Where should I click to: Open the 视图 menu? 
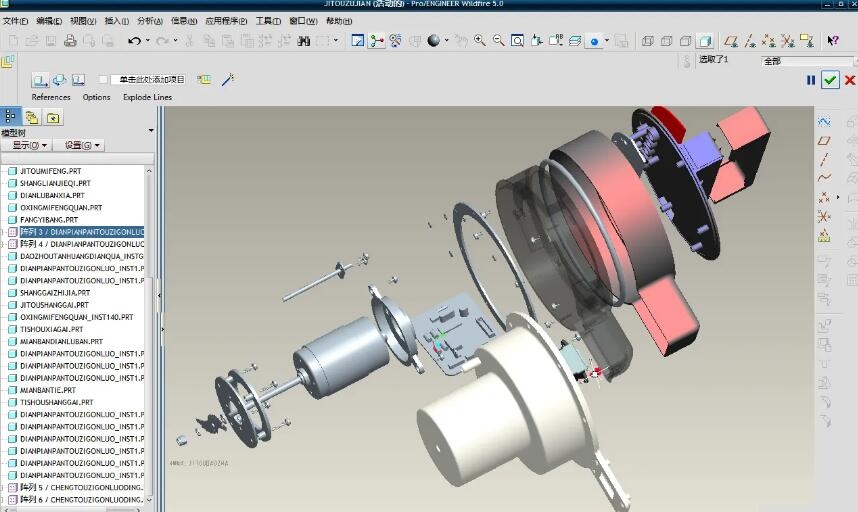coord(83,21)
